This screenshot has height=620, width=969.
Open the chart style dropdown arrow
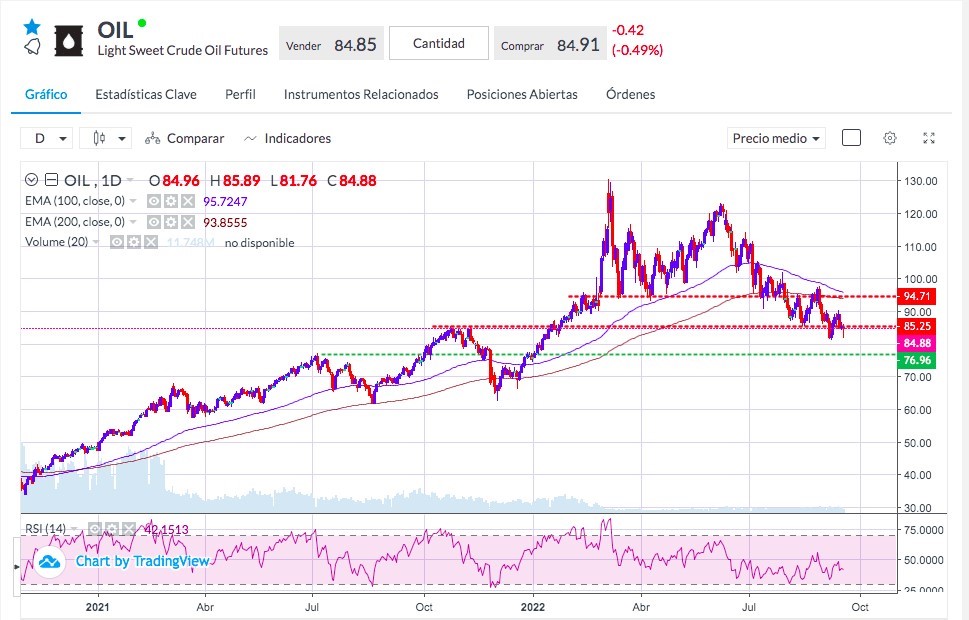122,138
